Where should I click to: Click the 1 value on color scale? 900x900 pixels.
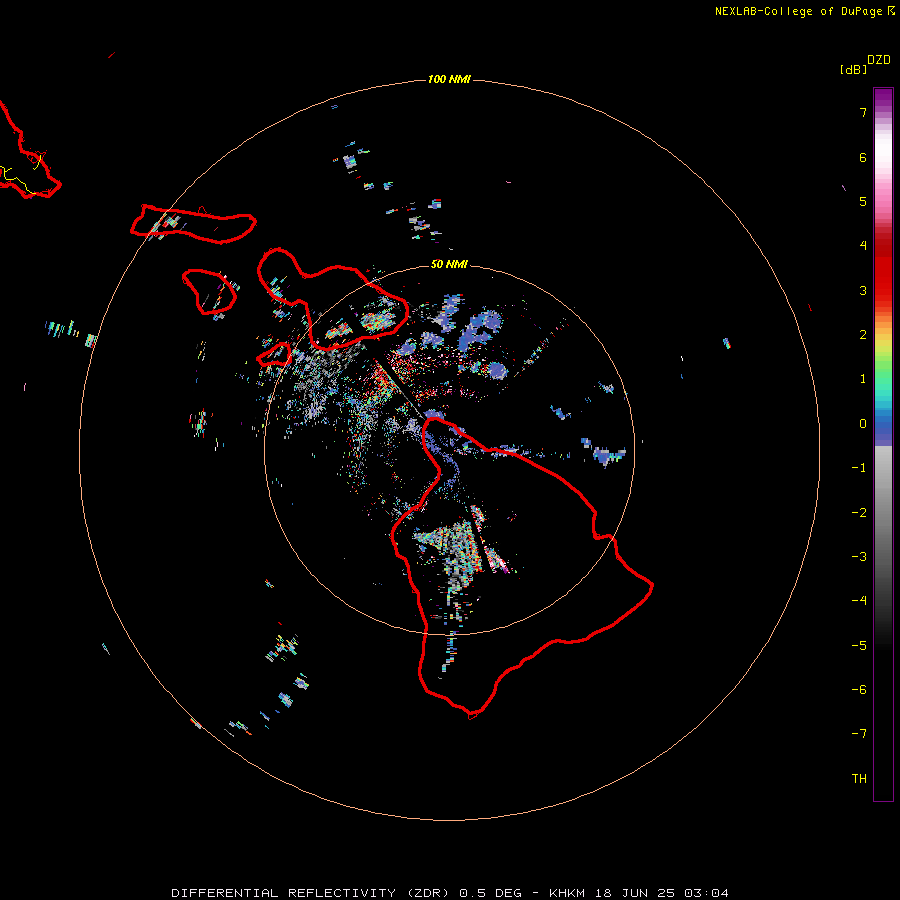pos(863,379)
